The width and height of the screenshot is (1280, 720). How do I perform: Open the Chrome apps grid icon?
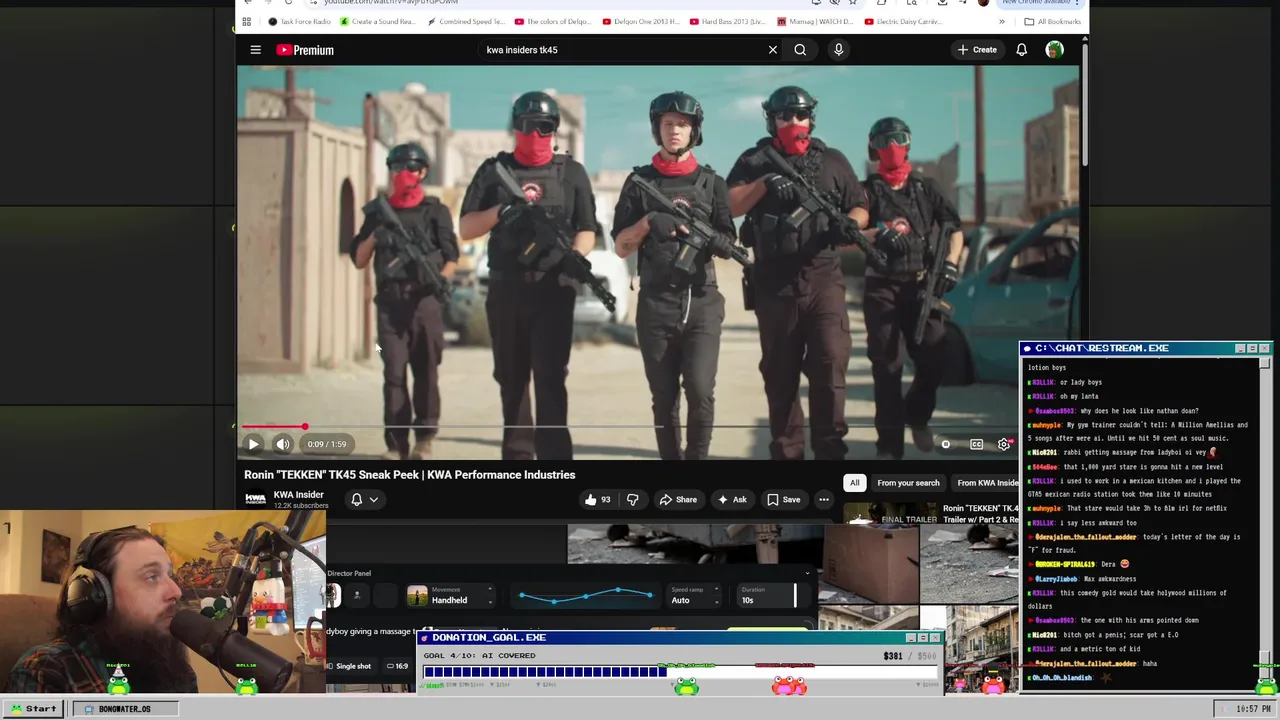(x=247, y=21)
